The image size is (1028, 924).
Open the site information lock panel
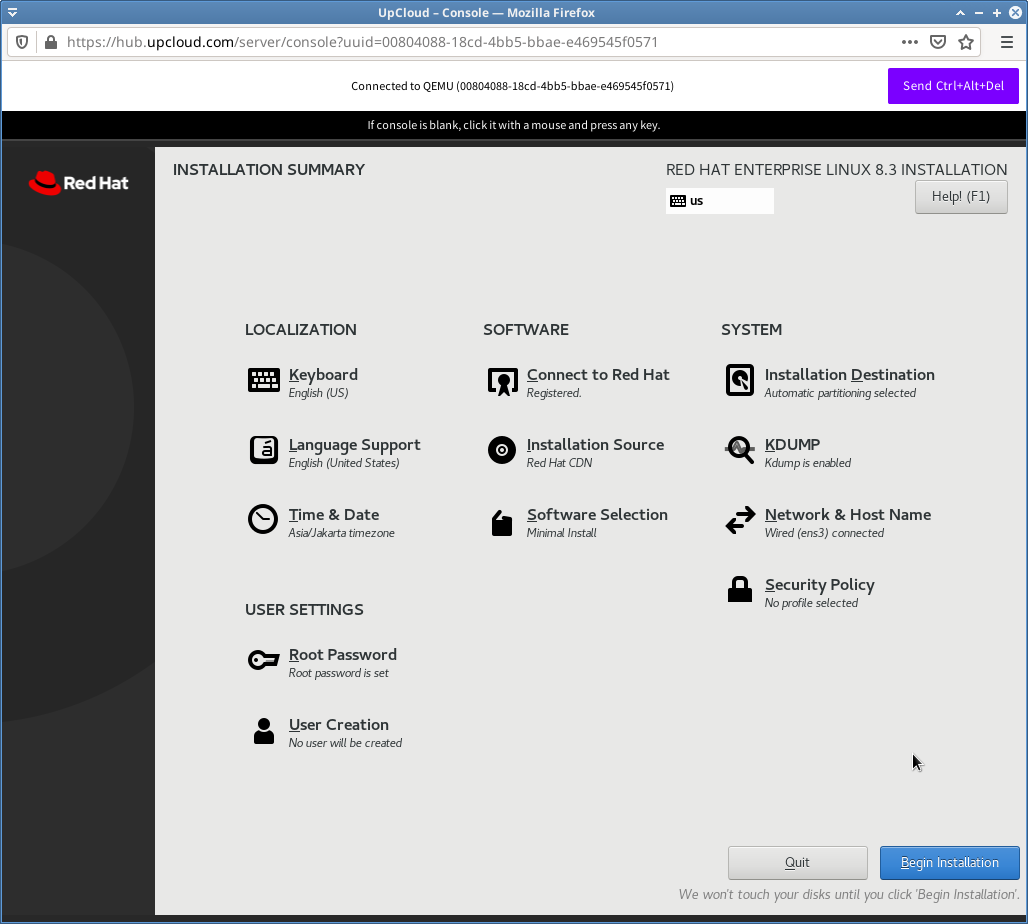[49, 42]
